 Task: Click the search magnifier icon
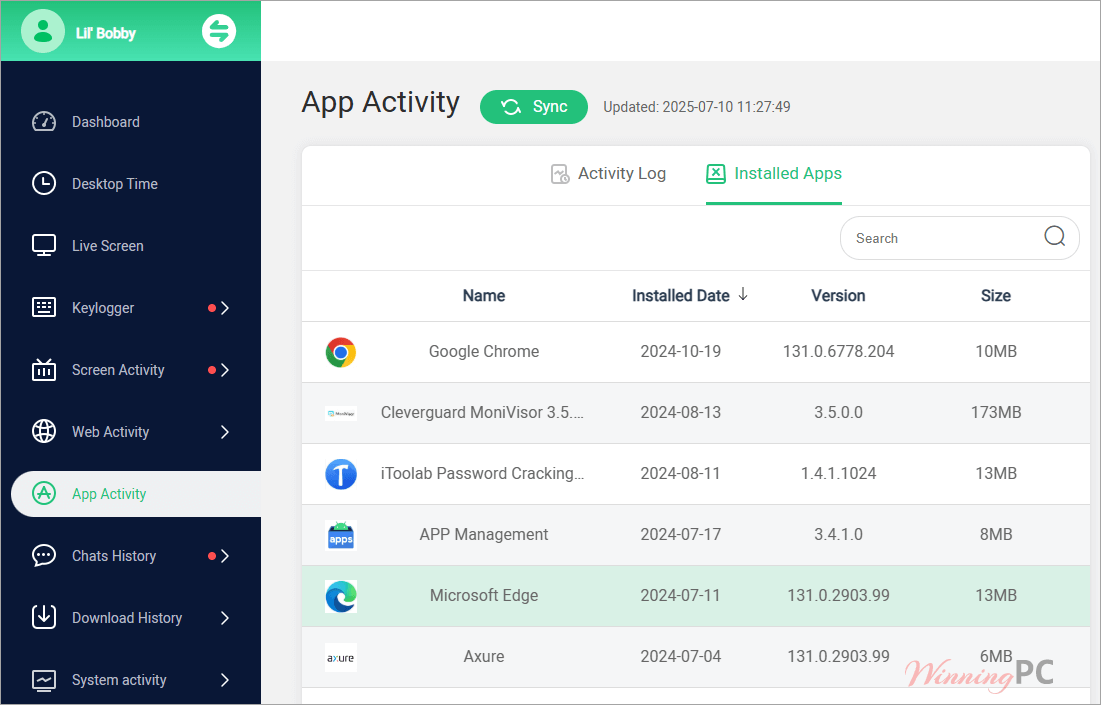click(x=1055, y=237)
